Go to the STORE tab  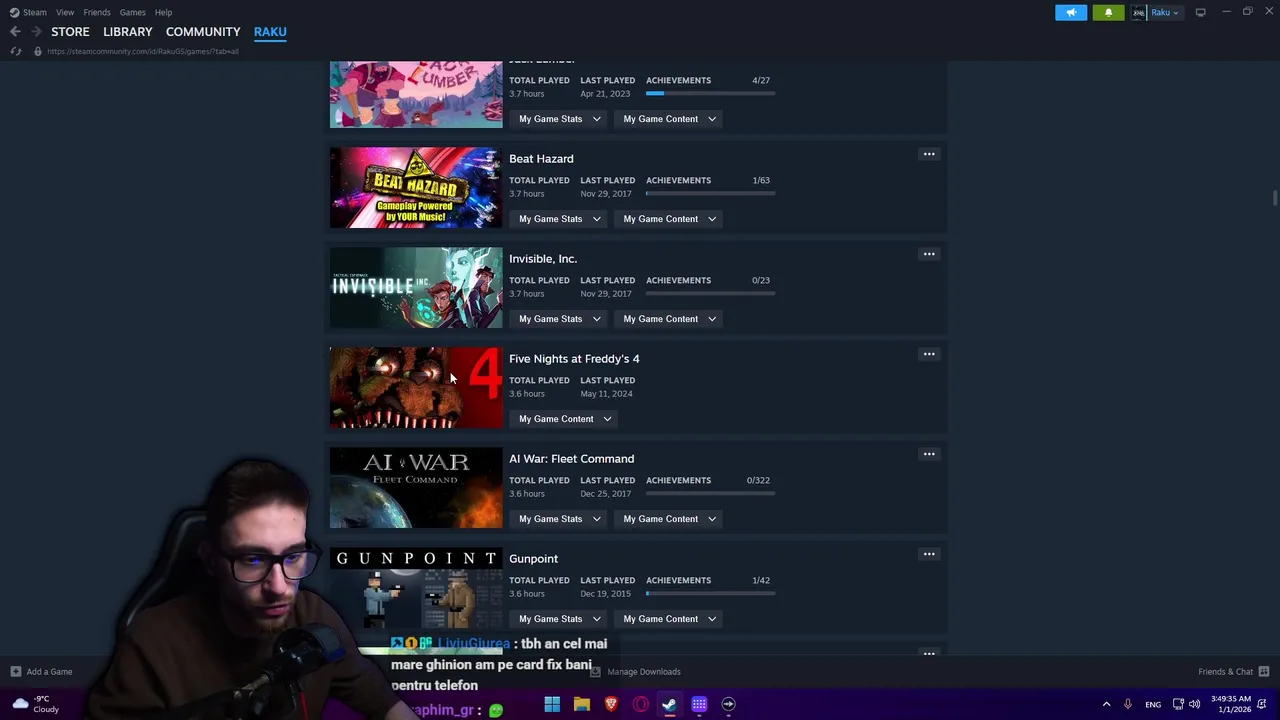click(70, 32)
